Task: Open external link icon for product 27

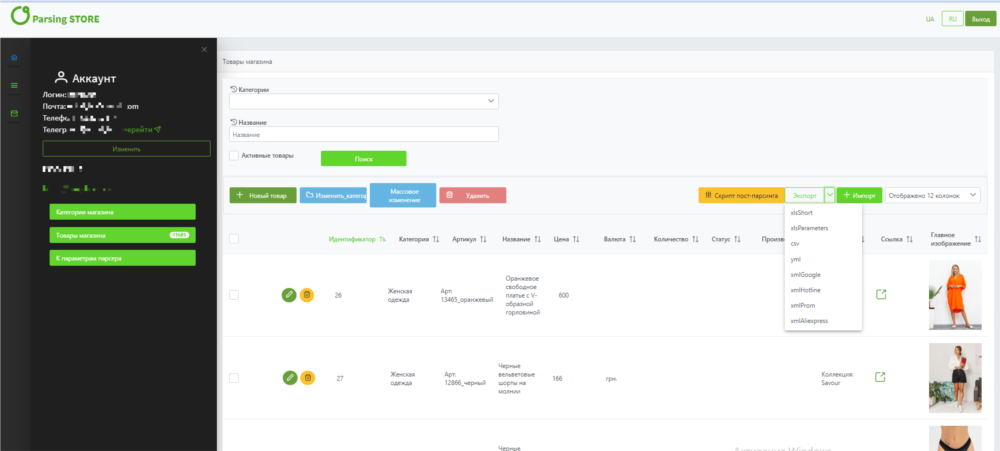Action: (x=881, y=377)
